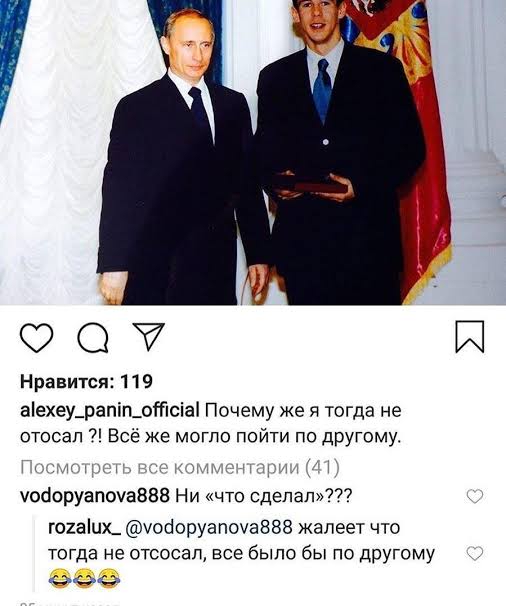Open comments via the speech bubble icon

(x=93, y=338)
